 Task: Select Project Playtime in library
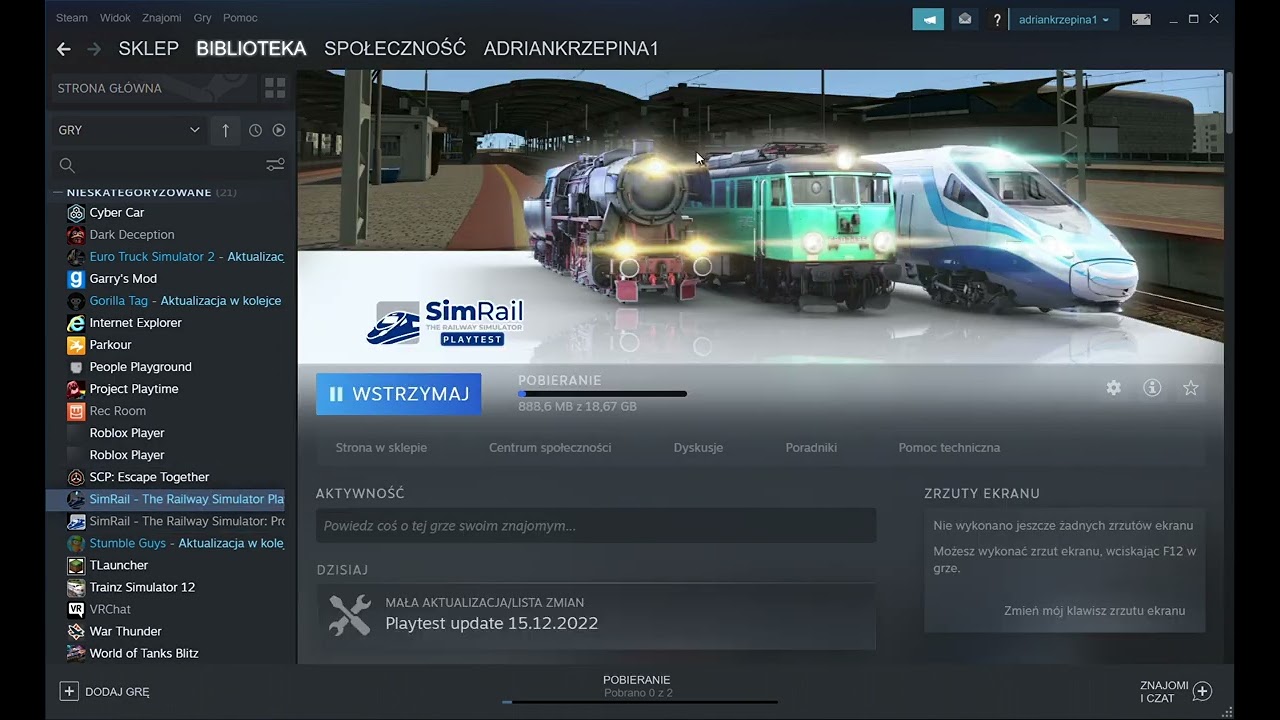[x=134, y=389]
